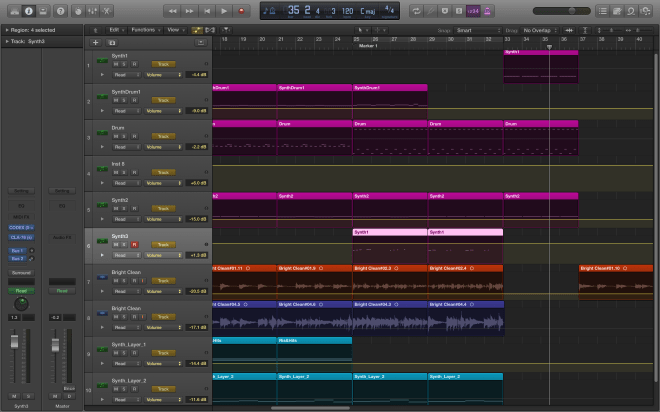Open the Drag mode No Overlap dropdown

click(x=541, y=30)
